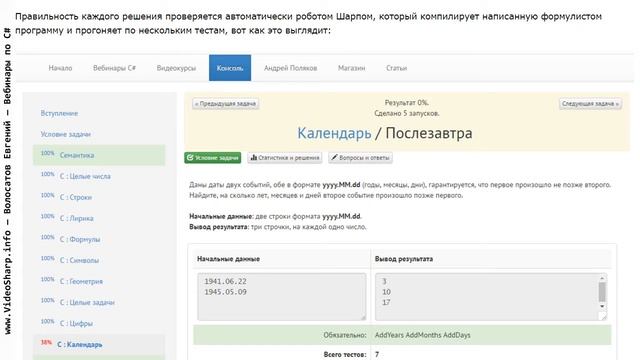The width and height of the screenshot is (640, 360).
Task: Click the Результат 0% text
Action: point(407,103)
